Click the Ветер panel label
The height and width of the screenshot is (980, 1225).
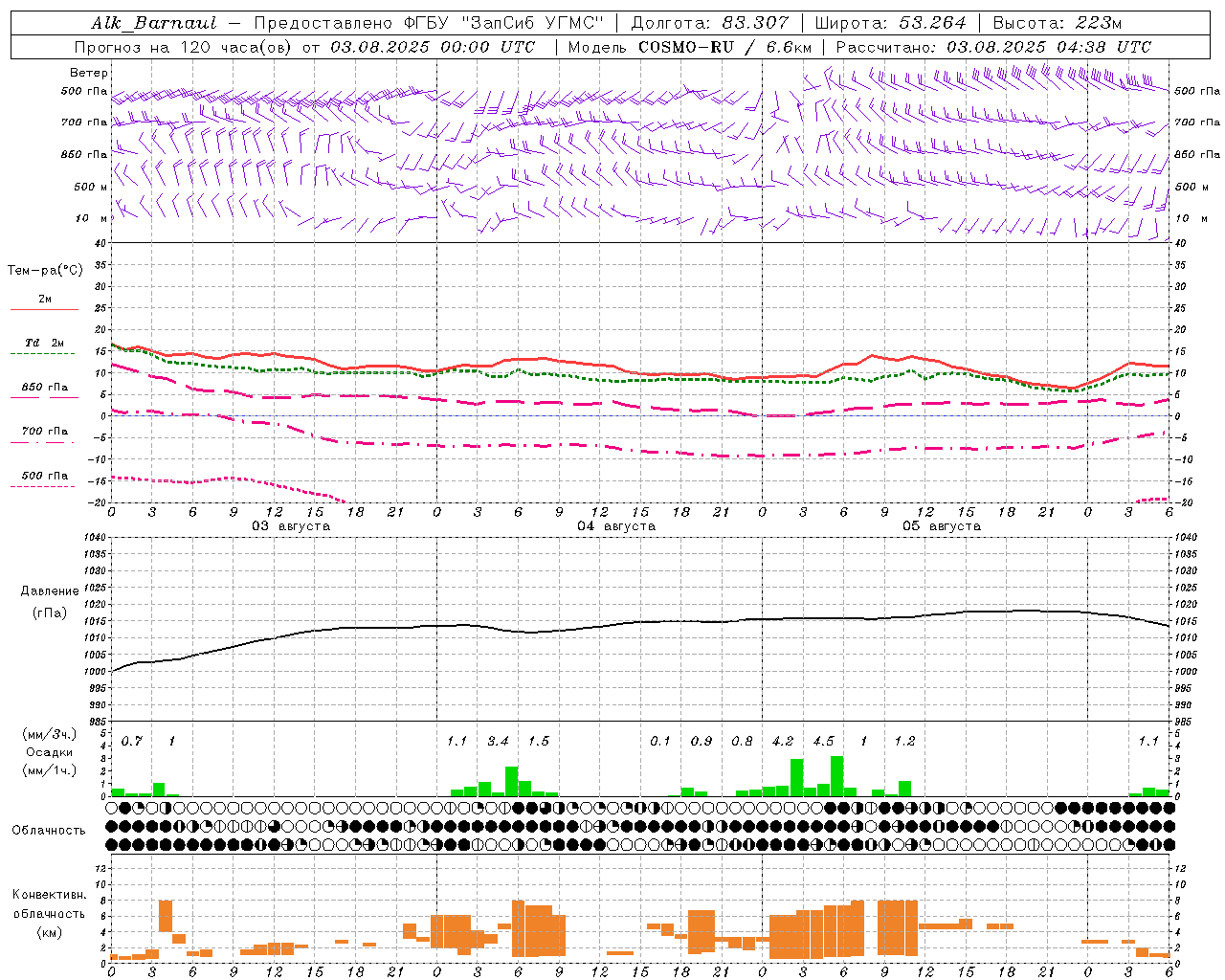coord(88,73)
